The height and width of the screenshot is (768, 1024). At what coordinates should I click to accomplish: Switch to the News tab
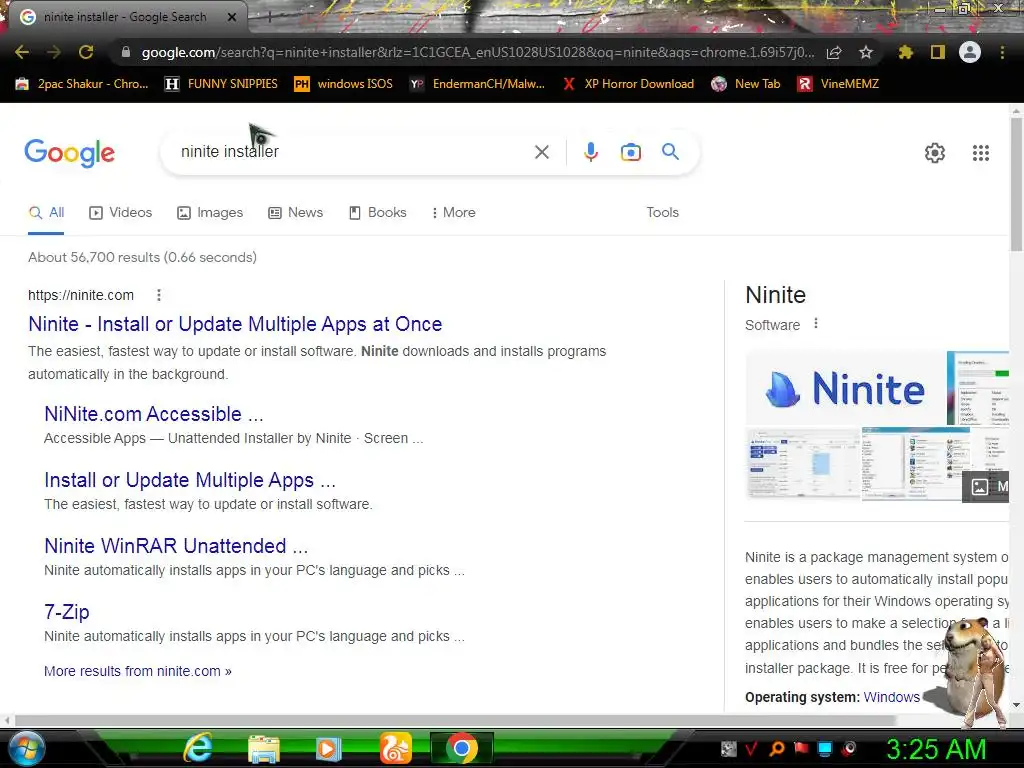296,213
